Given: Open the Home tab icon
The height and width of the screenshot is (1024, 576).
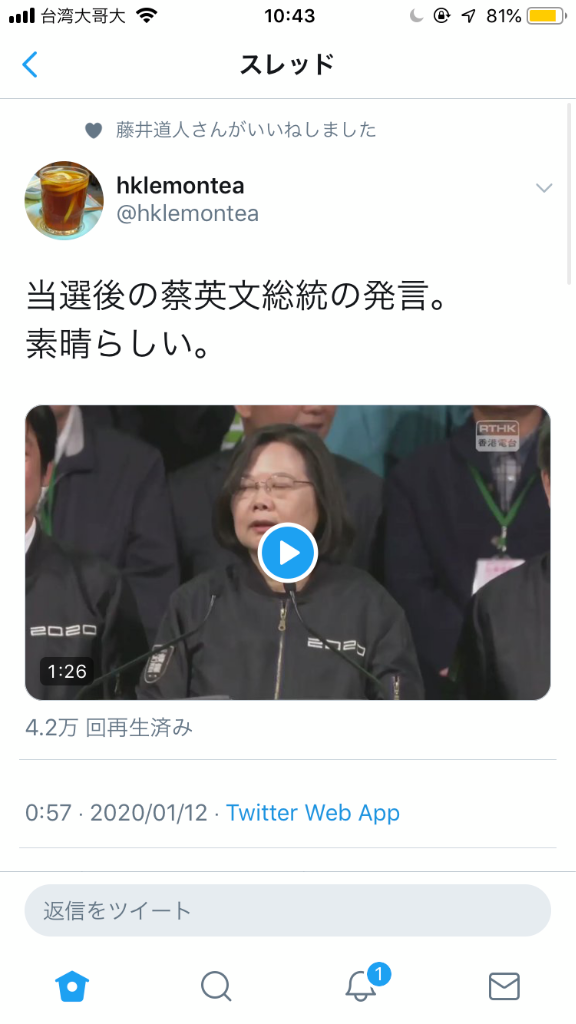Looking at the screenshot, I should 72,986.
